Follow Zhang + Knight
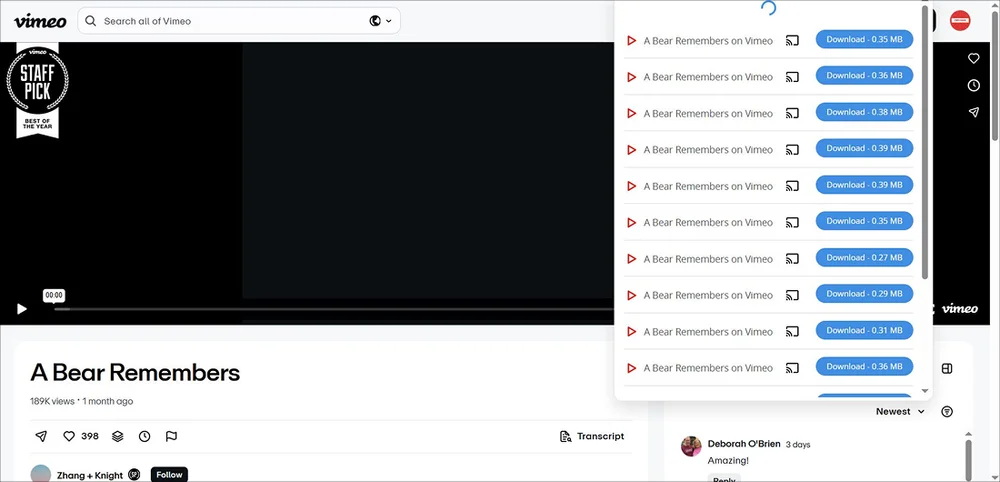 [x=169, y=474]
